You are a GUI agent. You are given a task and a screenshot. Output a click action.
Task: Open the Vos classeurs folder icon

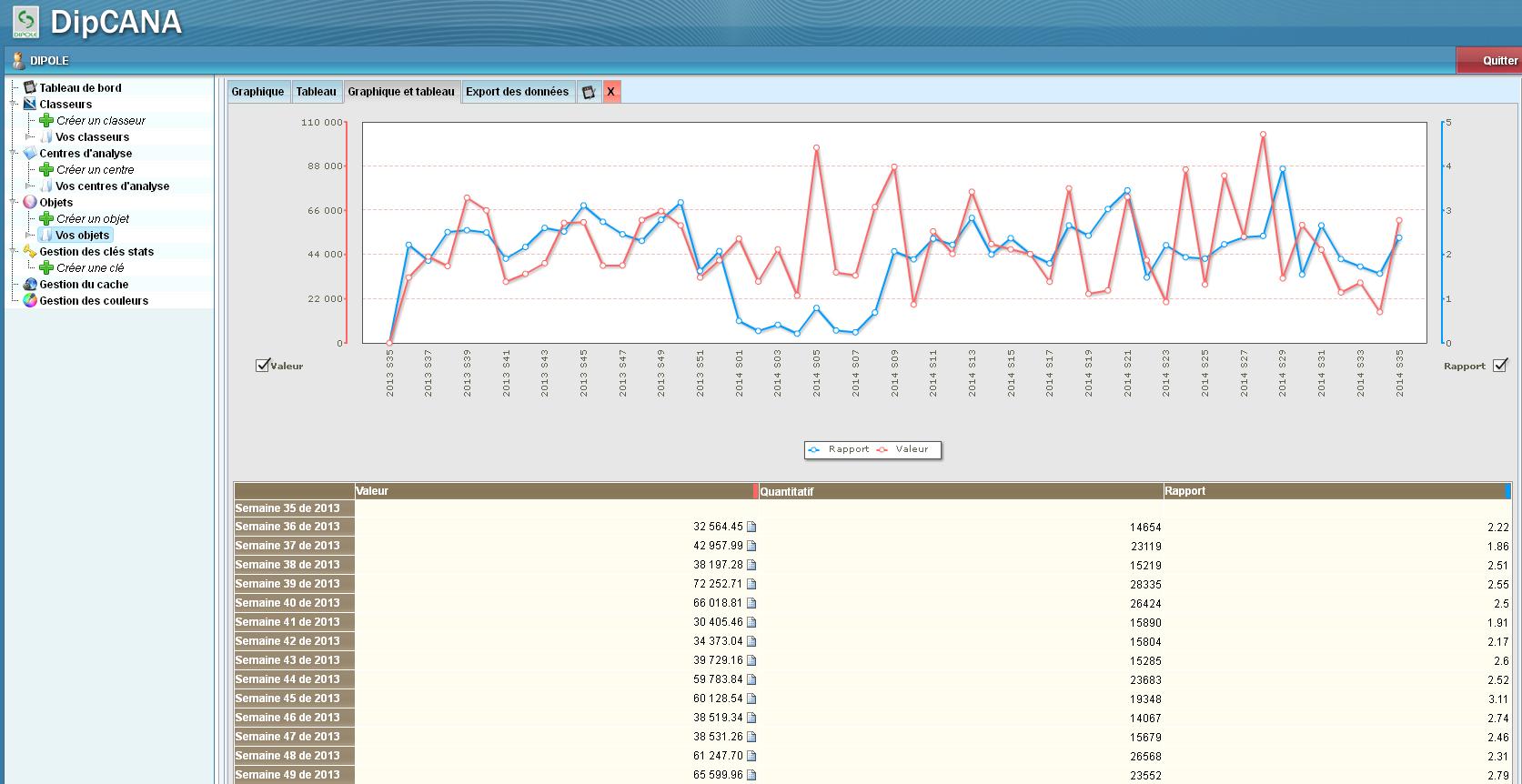tap(46, 136)
